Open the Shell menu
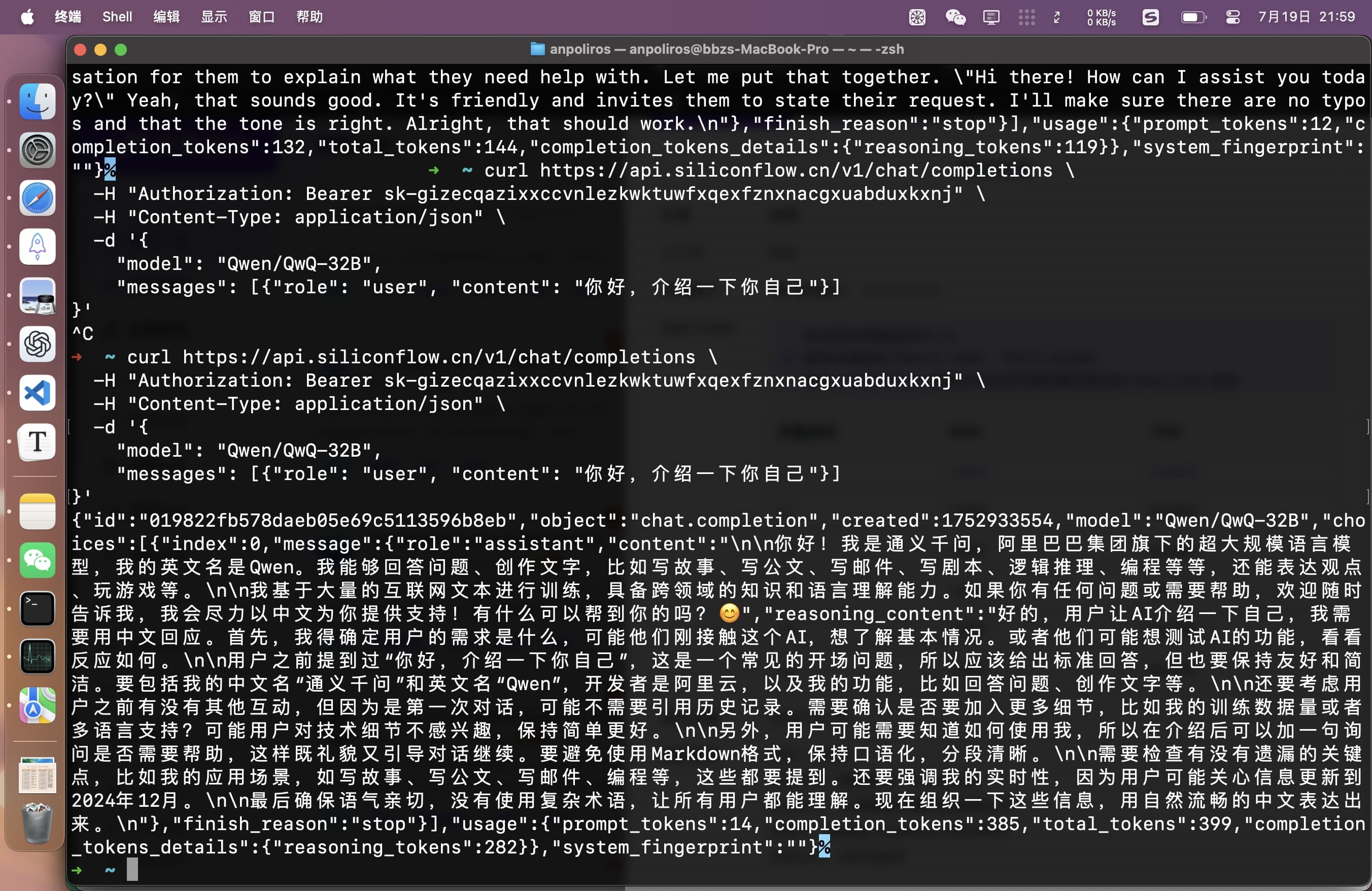 [x=117, y=17]
